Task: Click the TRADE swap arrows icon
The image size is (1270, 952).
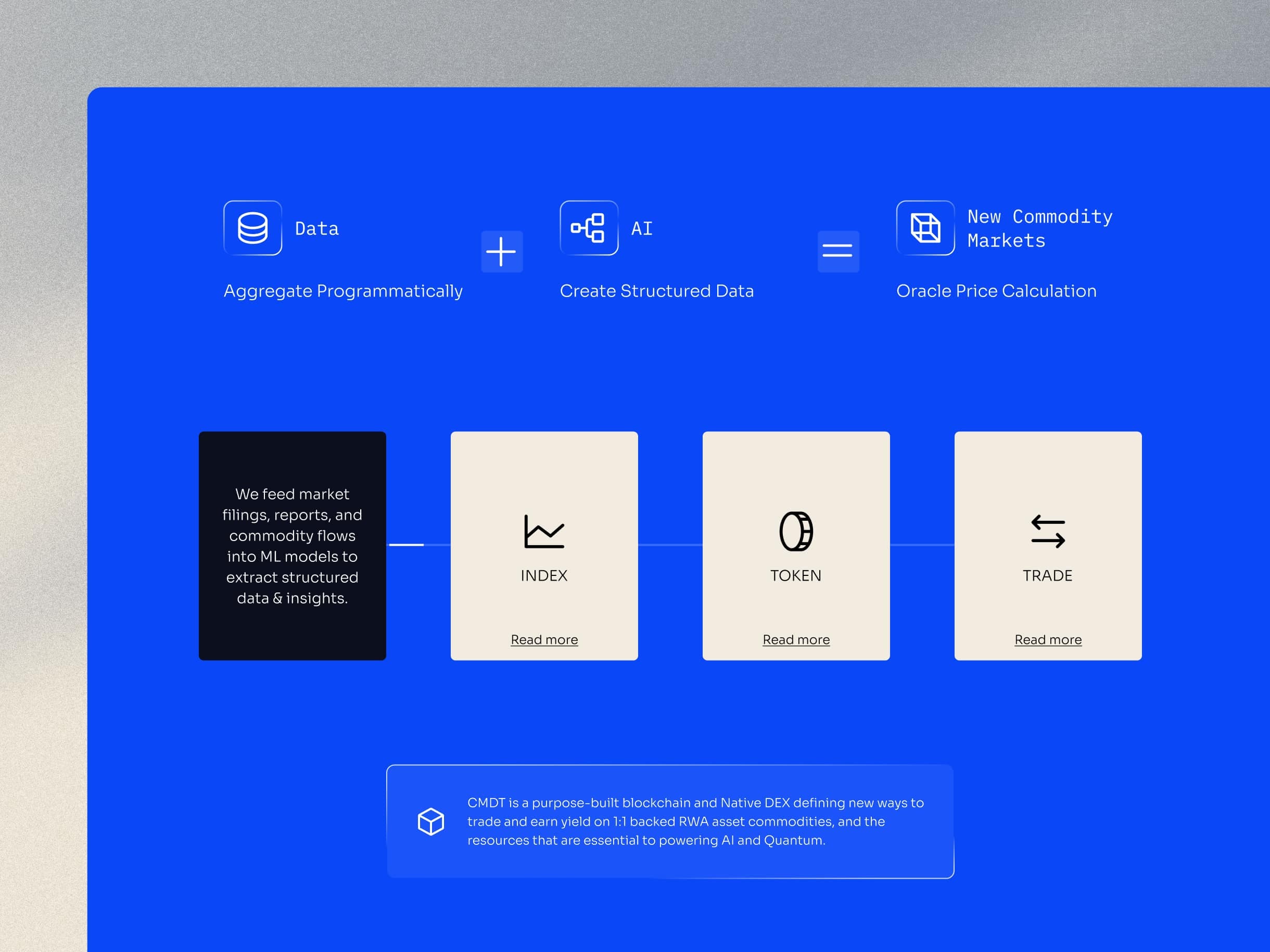Action: [1048, 531]
